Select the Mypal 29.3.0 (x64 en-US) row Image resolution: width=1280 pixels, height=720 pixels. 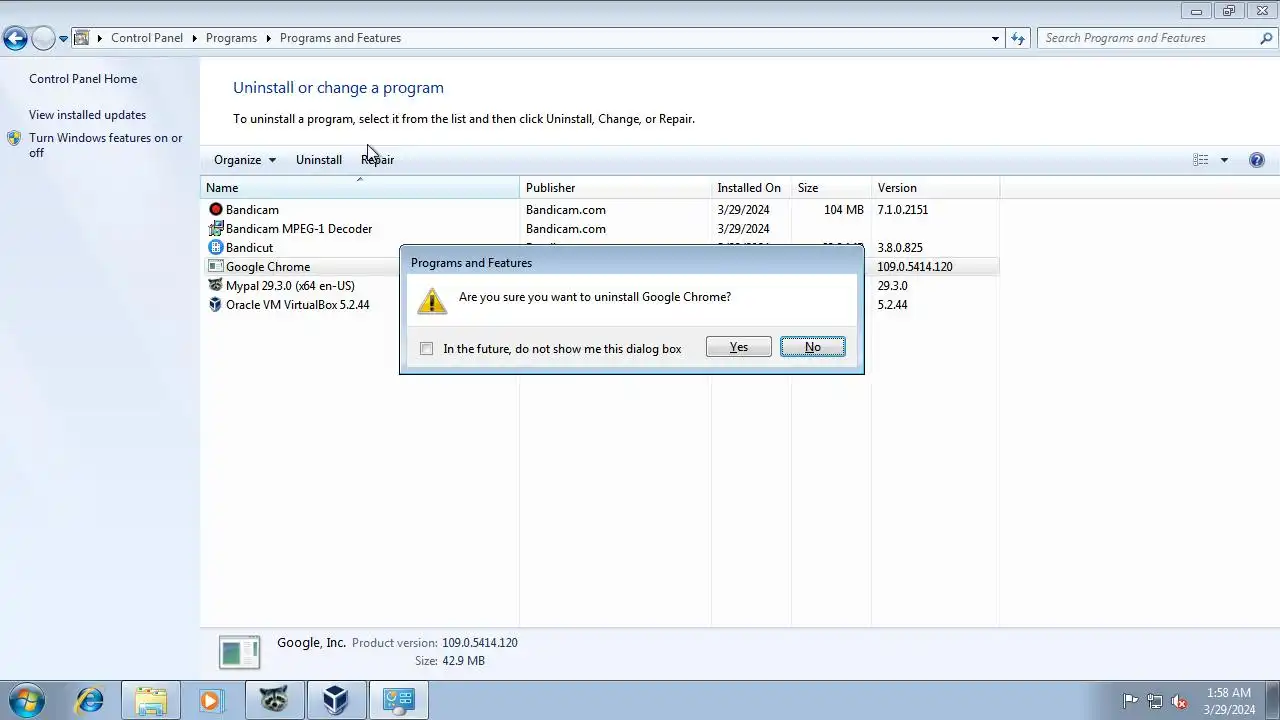tap(600, 286)
